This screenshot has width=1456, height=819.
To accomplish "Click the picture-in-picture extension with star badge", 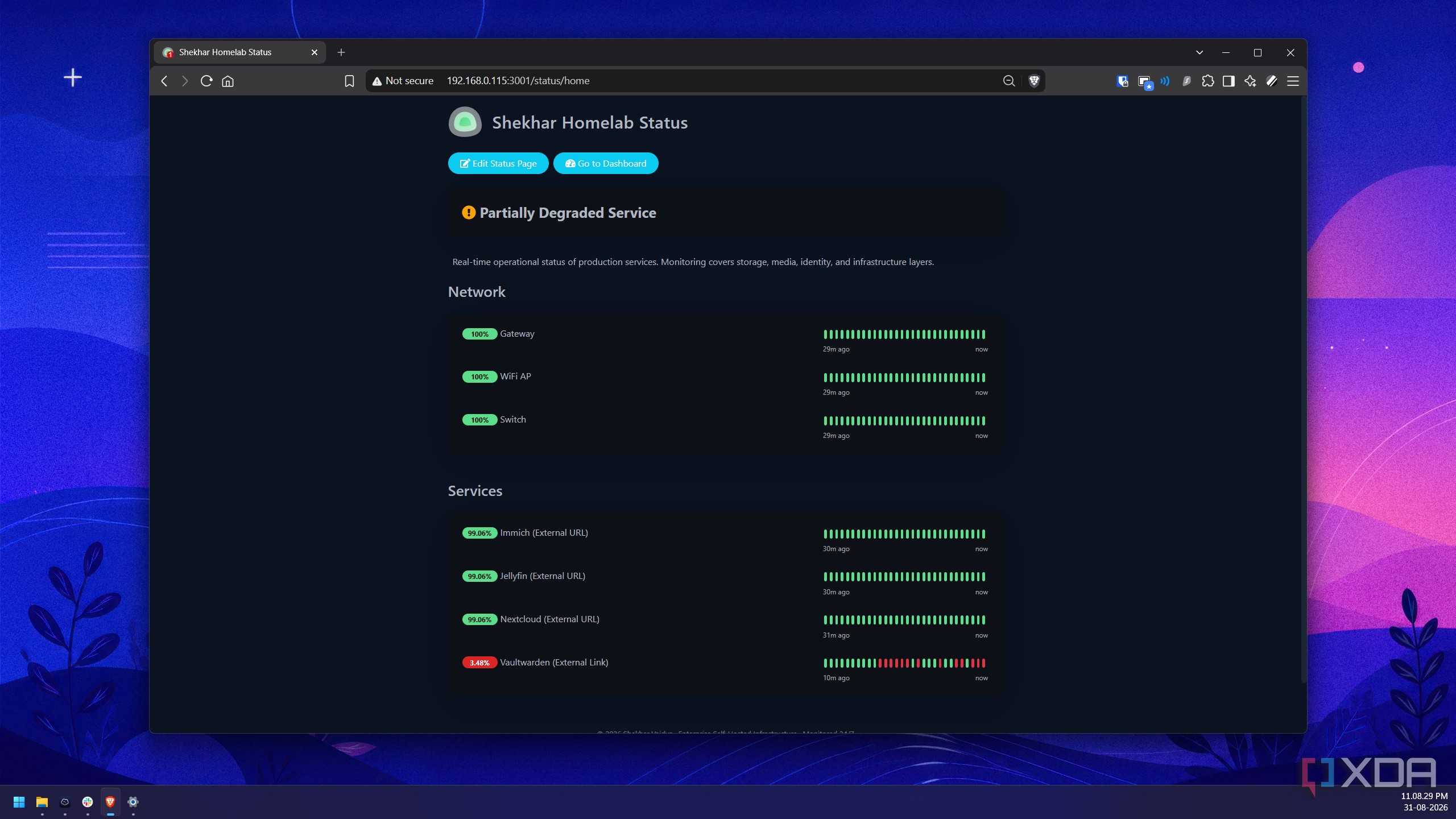I will pos(1145,82).
